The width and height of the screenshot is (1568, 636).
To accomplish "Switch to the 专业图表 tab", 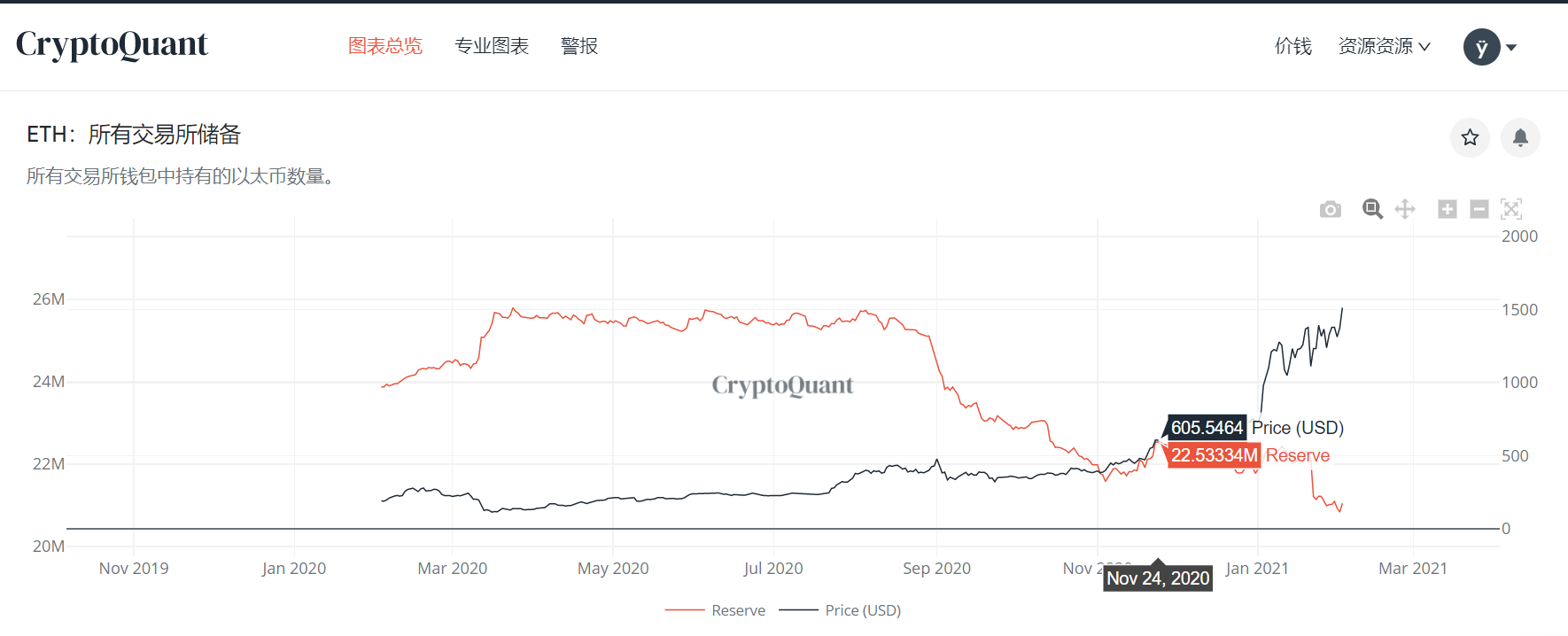I will [x=492, y=46].
